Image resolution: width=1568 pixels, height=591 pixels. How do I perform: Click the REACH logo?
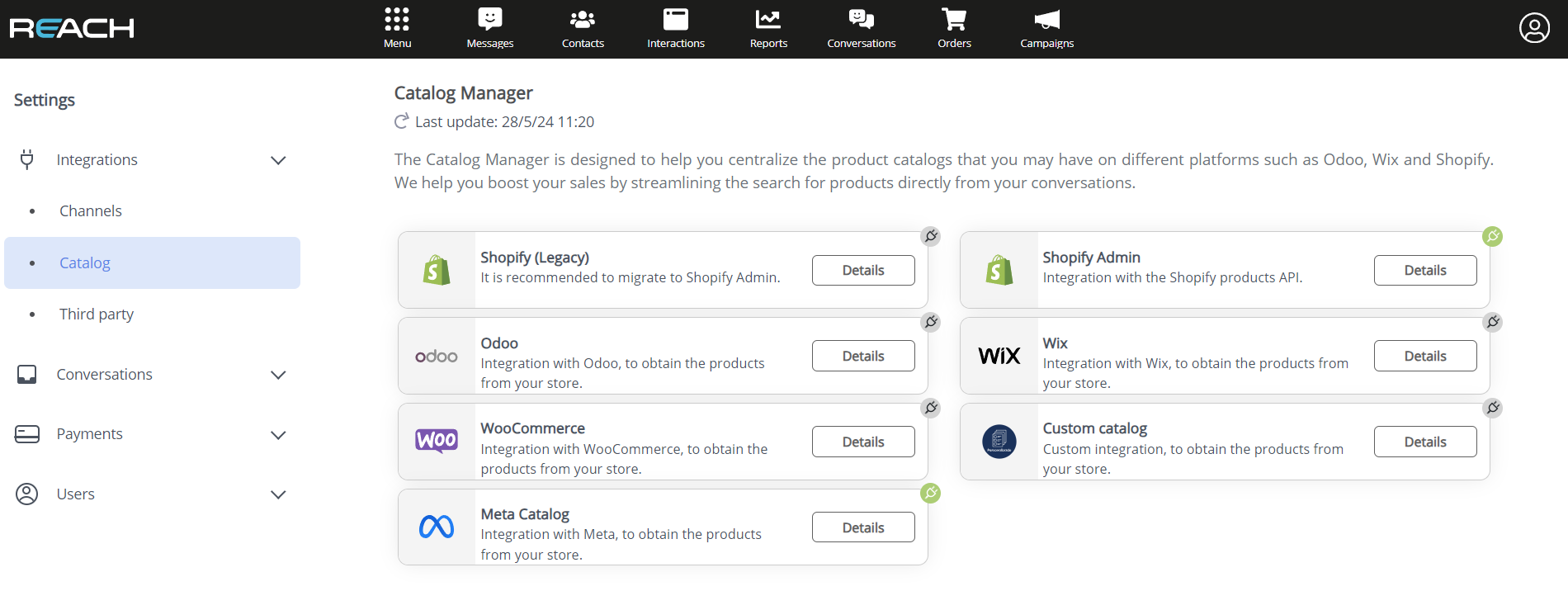click(72, 29)
